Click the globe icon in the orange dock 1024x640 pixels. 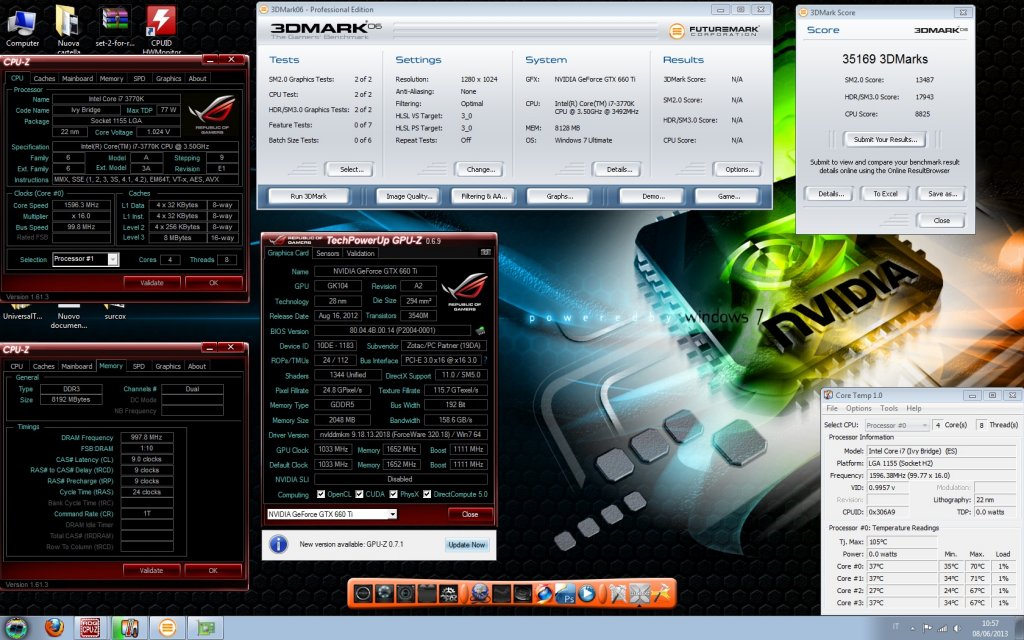480,594
